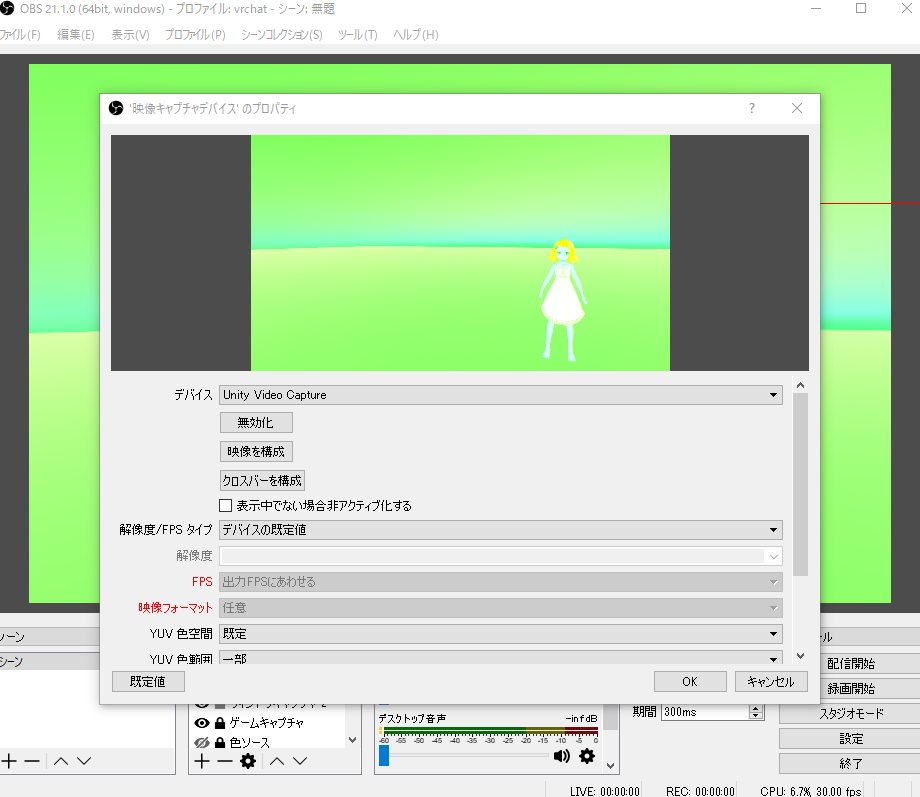This screenshot has height=797, width=920.
Task: Open the ツール menu
Action: (x=355, y=33)
